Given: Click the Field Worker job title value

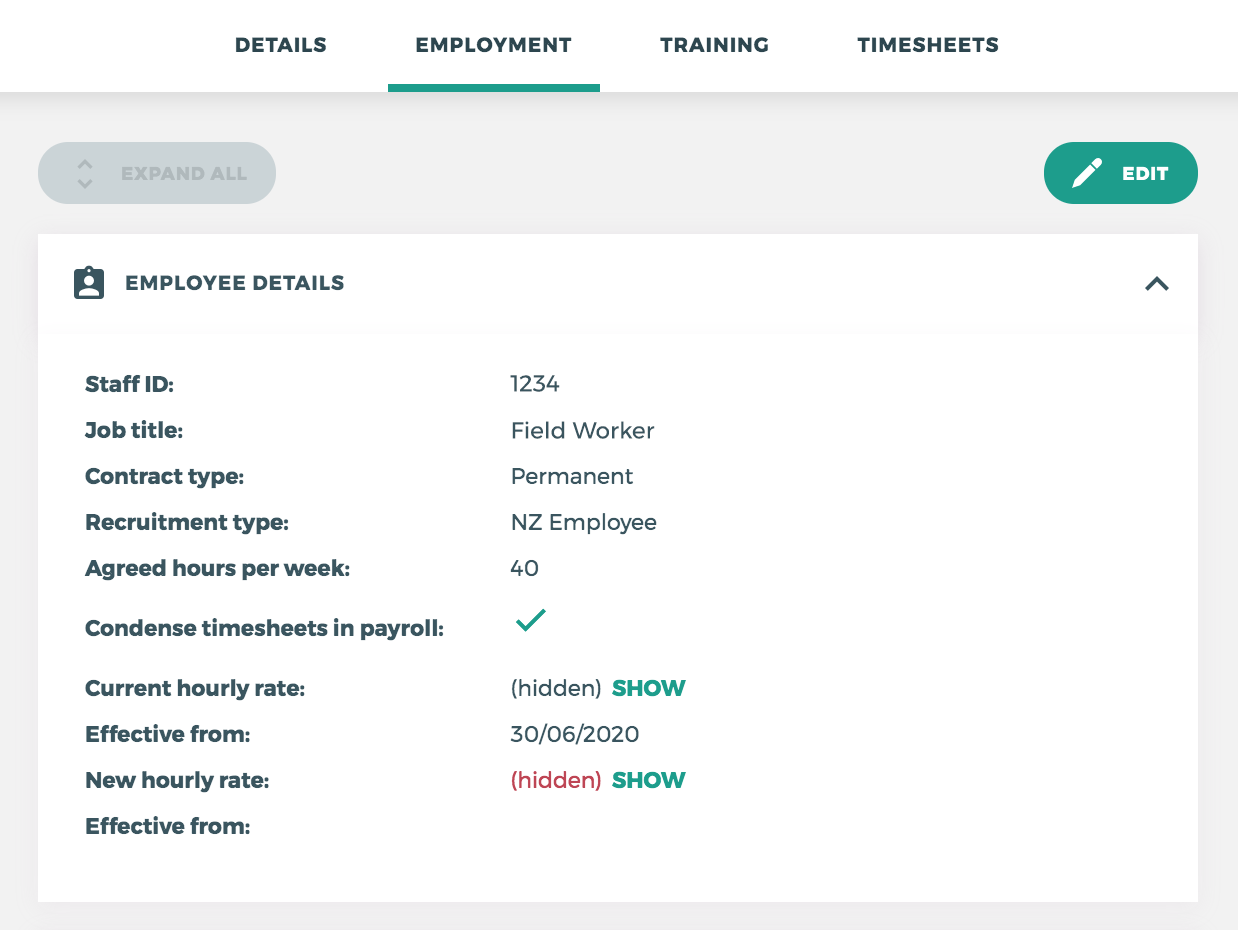Looking at the screenshot, I should [x=582, y=430].
